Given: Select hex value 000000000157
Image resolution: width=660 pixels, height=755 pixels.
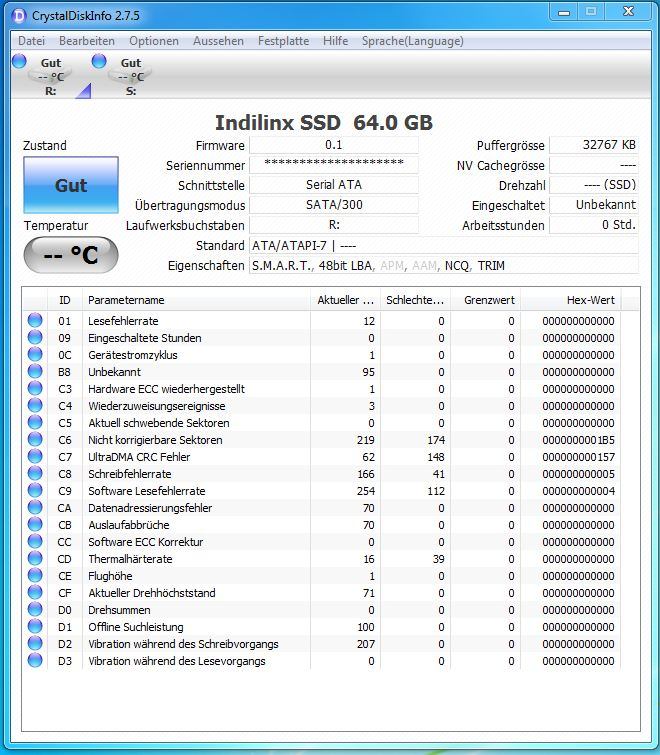Looking at the screenshot, I should [x=578, y=457].
